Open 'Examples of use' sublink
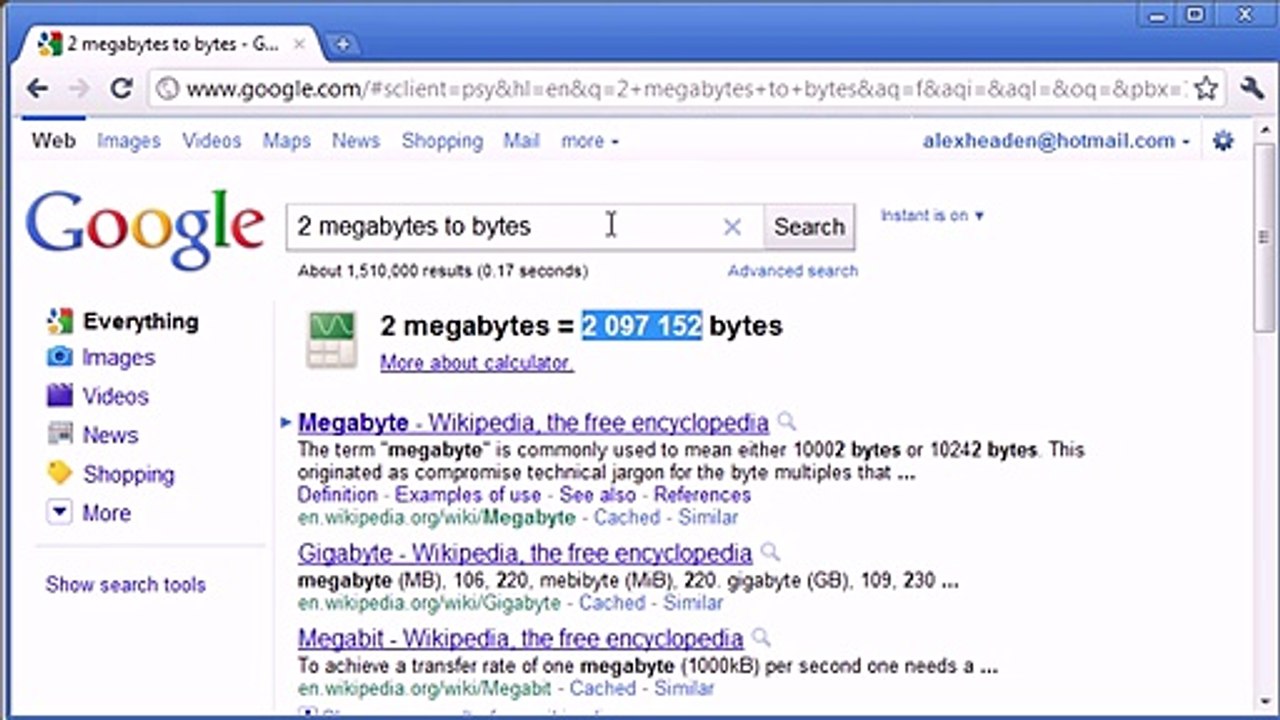The height and width of the screenshot is (720, 1280). 468,495
